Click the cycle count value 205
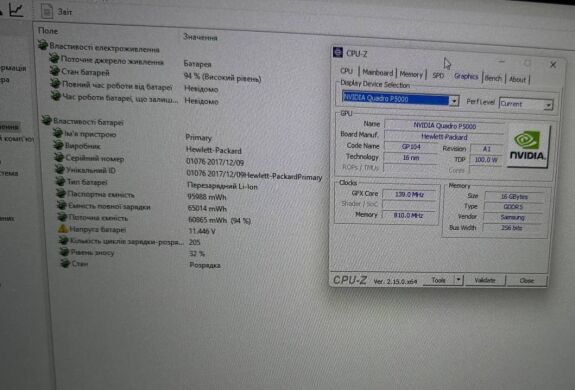575x390 pixels. pos(195,243)
